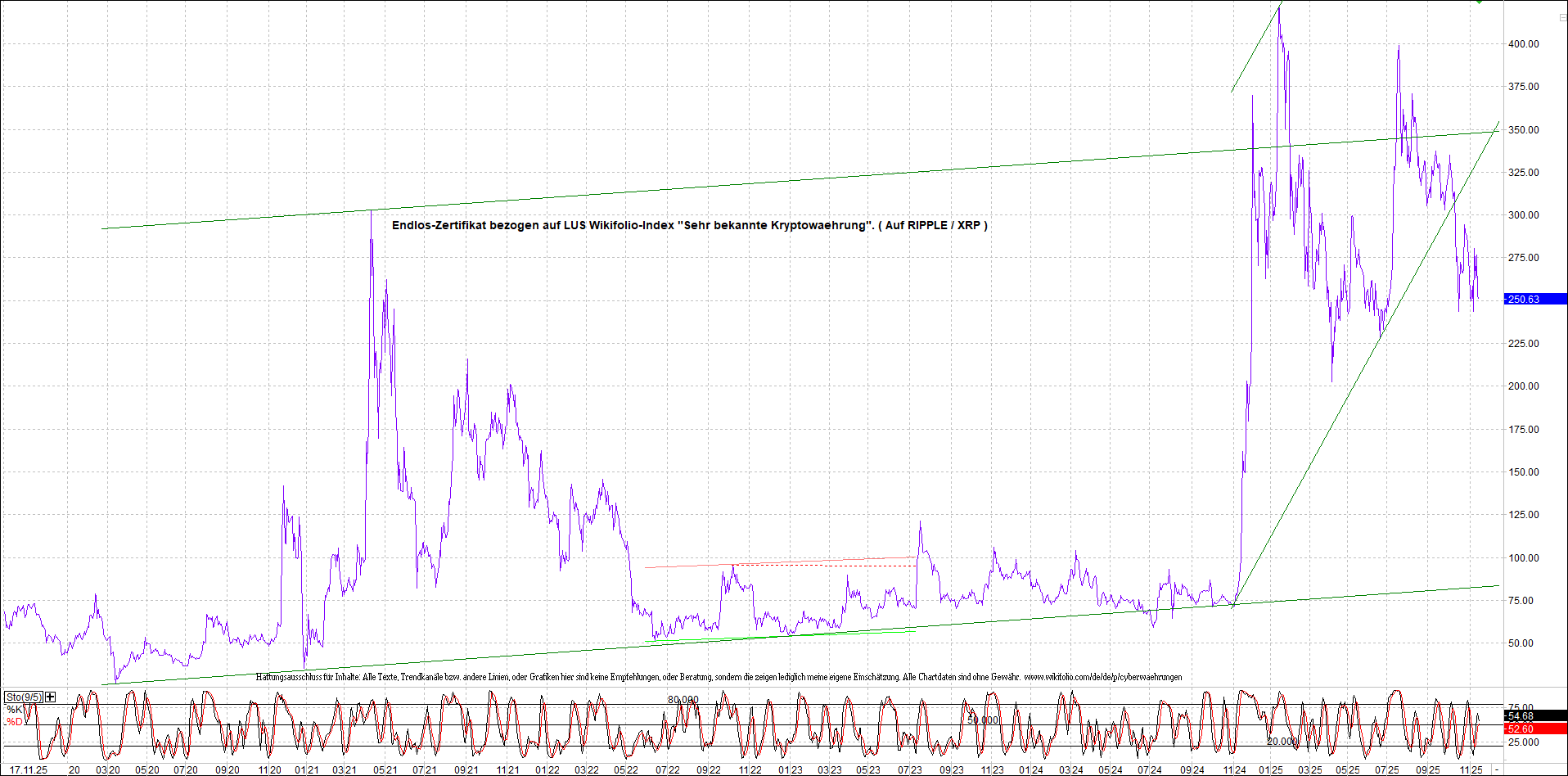The image size is (1568, 776).
Task: Click the 01|23 date label on axis
Action: tap(790, 769)
